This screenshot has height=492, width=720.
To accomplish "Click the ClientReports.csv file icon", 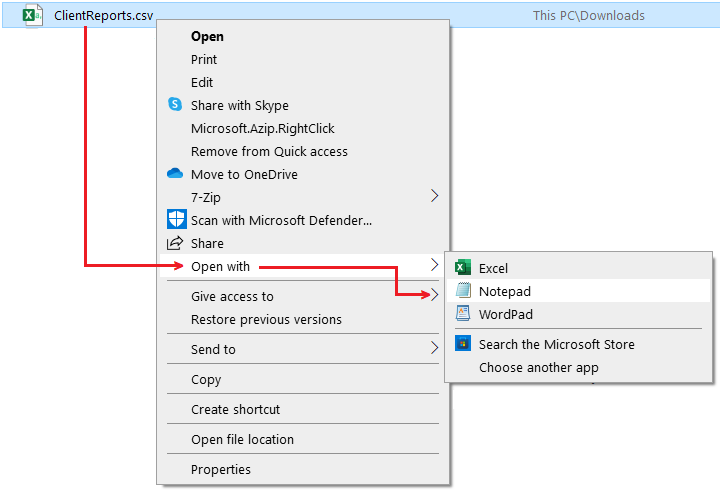I will [x=33, y=15].
